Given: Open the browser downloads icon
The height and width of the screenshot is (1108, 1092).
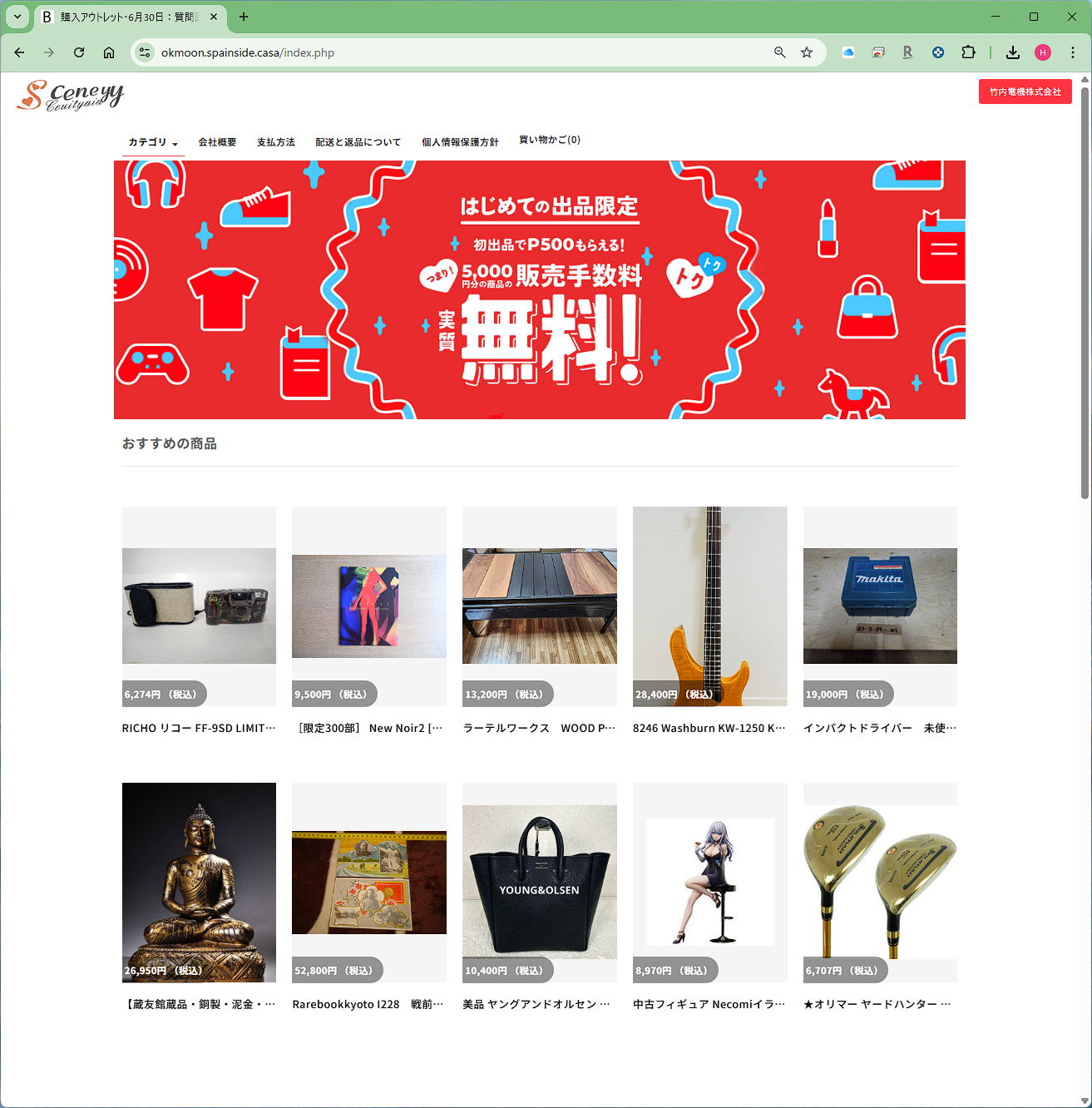Looking at the screenshot, I should 1012,52.
